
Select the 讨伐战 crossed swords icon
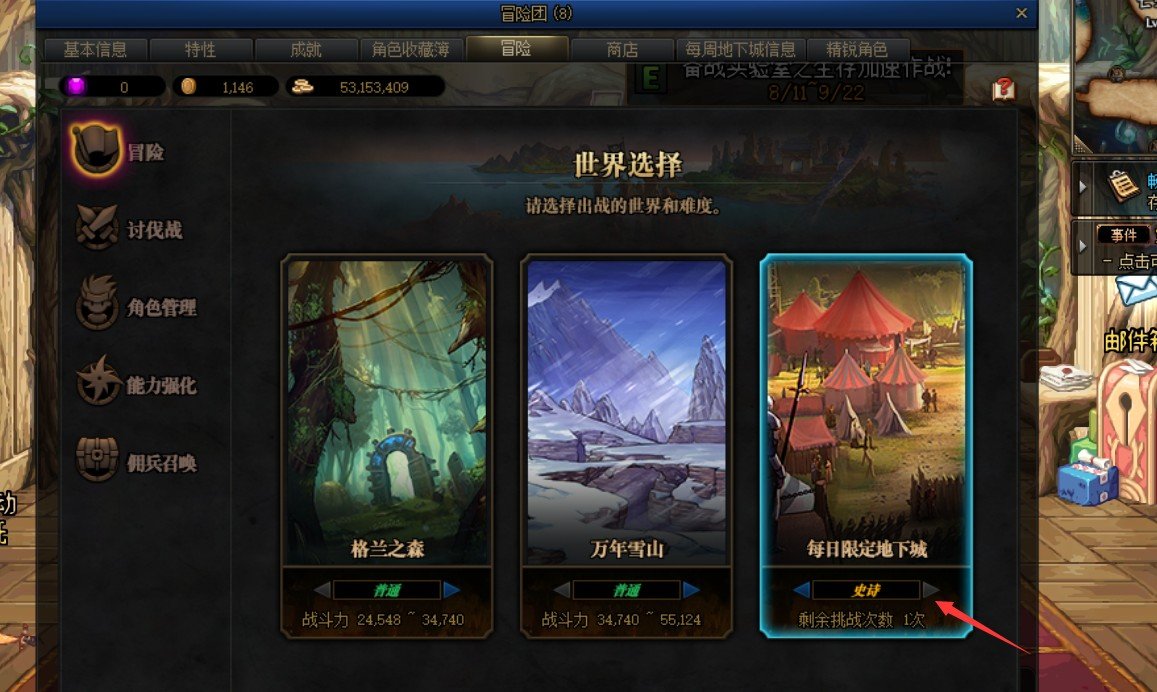(97, 226)
